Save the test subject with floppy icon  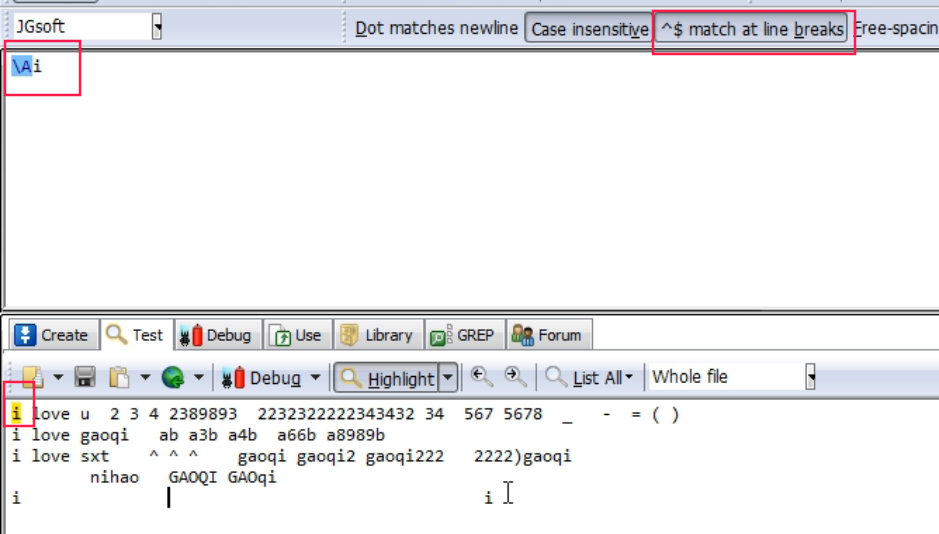coord(85,378)
